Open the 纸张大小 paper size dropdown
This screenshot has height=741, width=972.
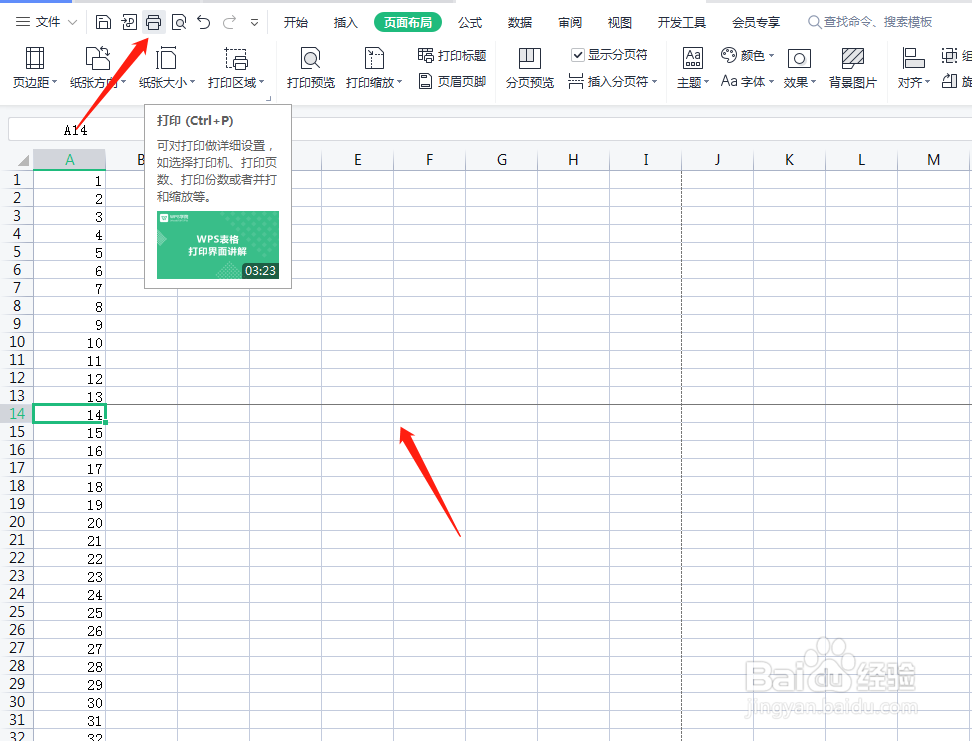166,68
